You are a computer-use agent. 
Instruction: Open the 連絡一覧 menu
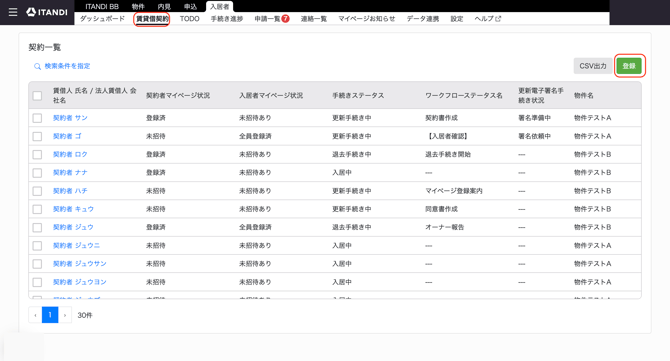[314, 19]
